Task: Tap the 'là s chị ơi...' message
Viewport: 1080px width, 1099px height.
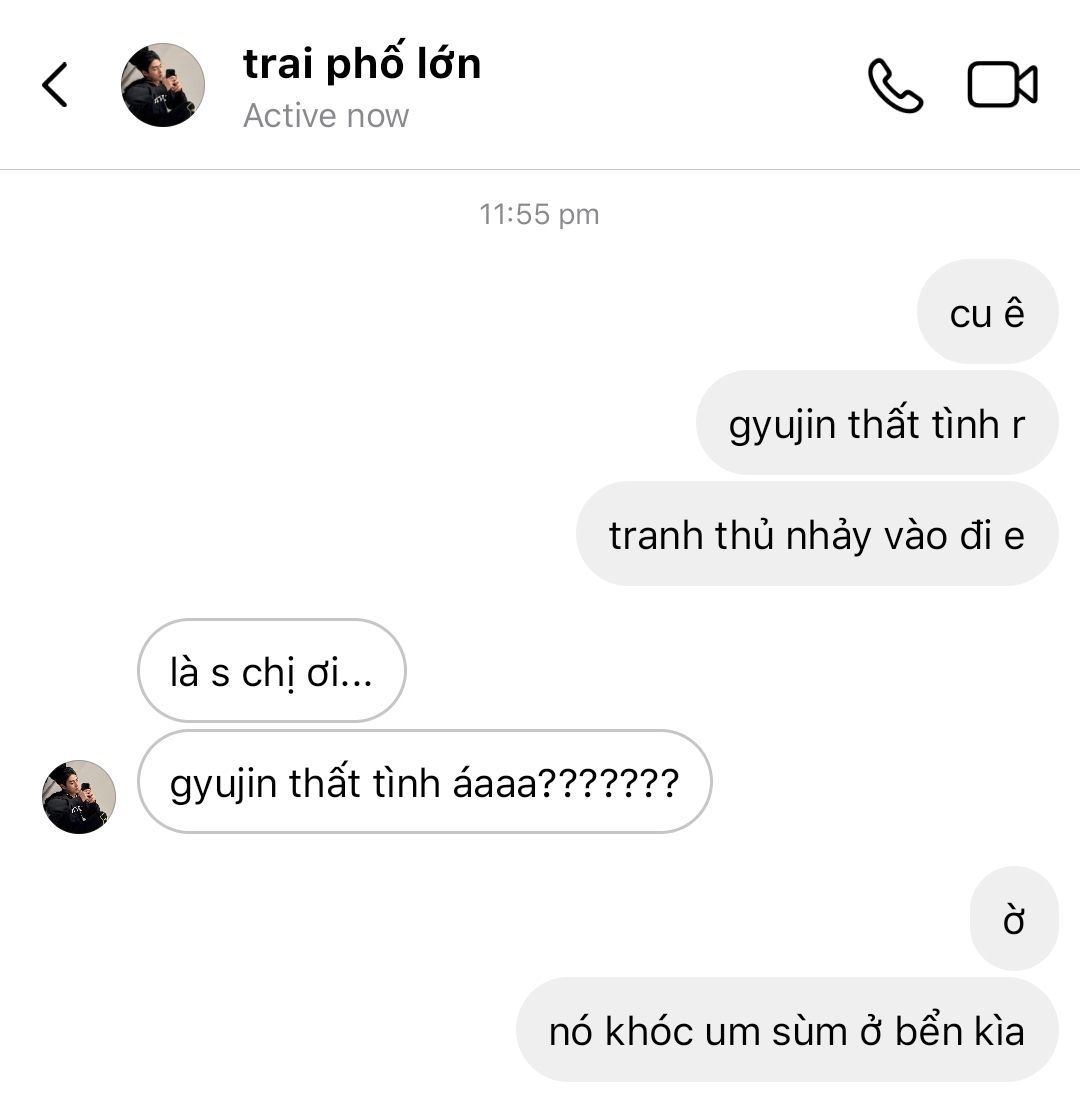Action: 272,671
